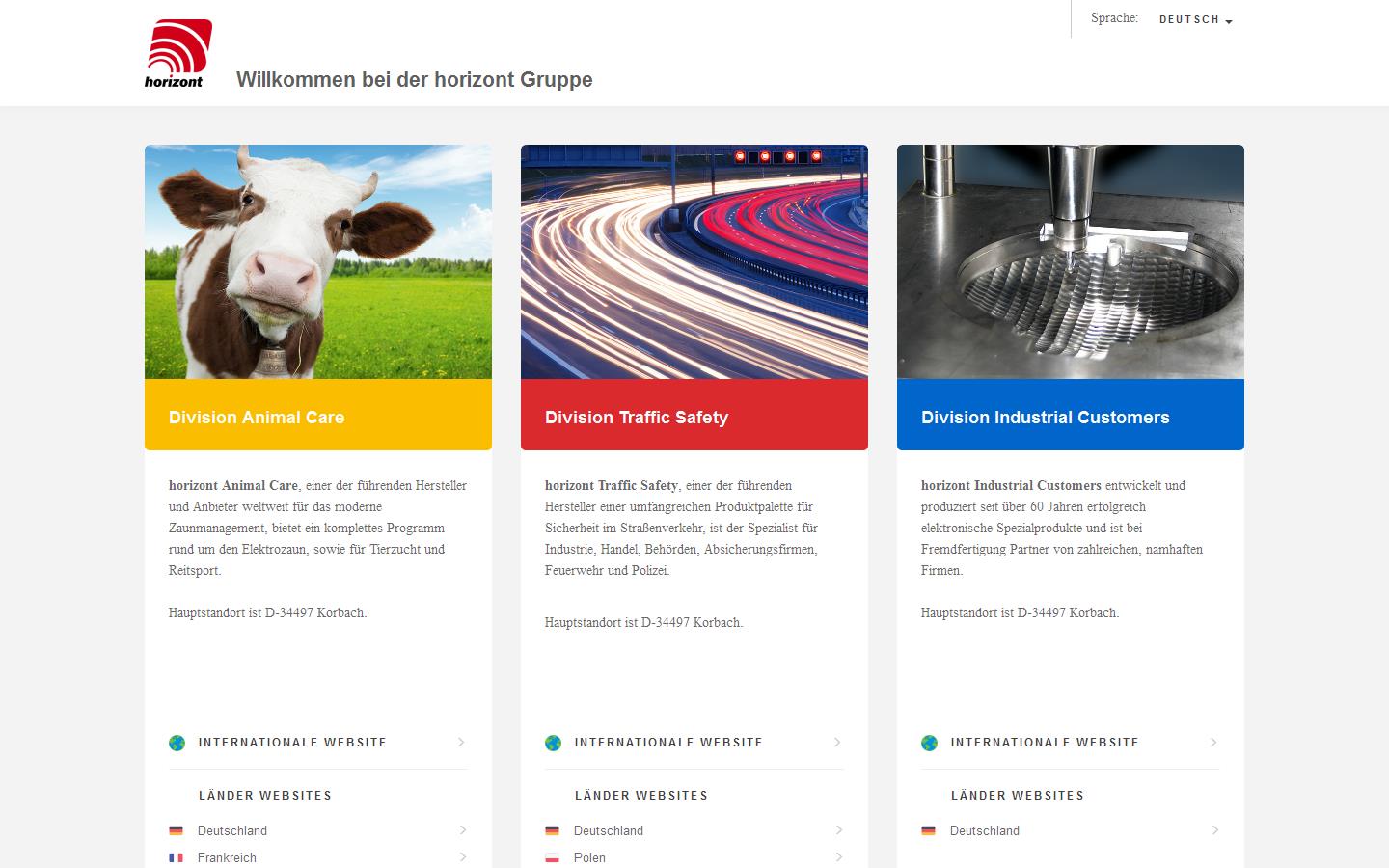The image size is (1389, 868).
Task: Click the blue Division Industrial Customers banner
Action: click(x=1071, y=417)
